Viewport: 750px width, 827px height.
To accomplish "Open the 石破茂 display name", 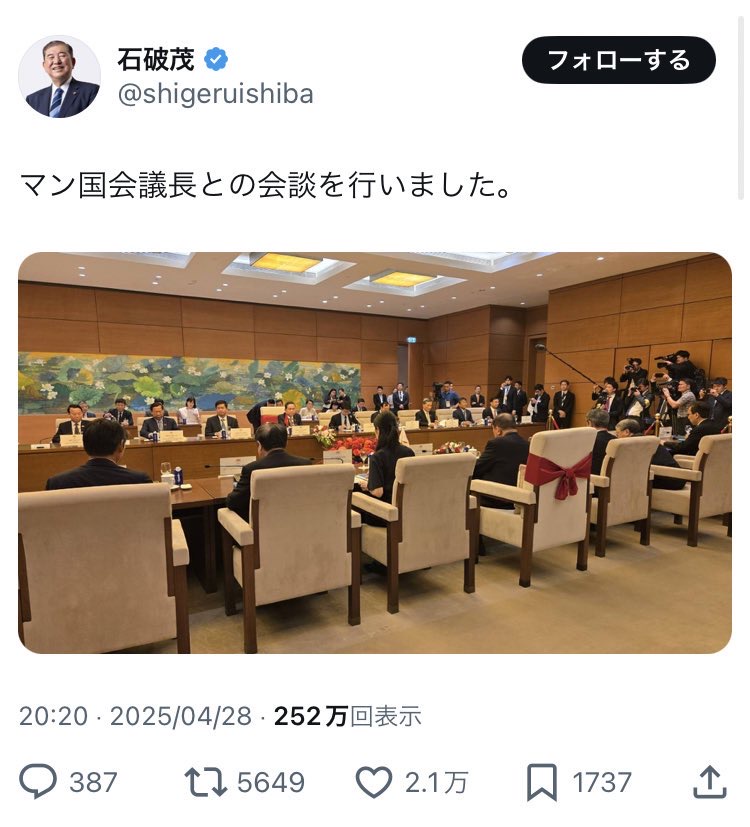I will [156, 59].
